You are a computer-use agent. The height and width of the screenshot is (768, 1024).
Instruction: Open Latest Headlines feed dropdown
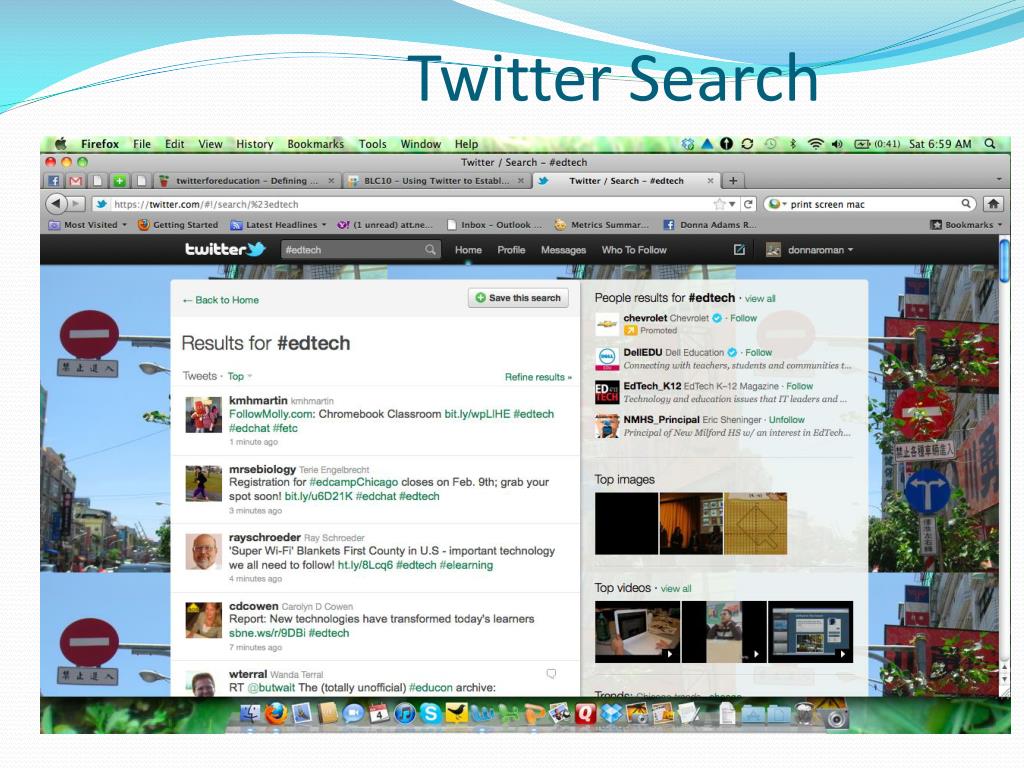click(278, 225)
